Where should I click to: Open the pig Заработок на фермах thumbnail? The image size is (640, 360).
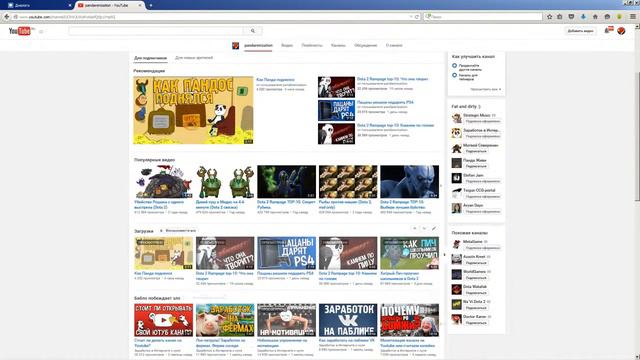225,320
